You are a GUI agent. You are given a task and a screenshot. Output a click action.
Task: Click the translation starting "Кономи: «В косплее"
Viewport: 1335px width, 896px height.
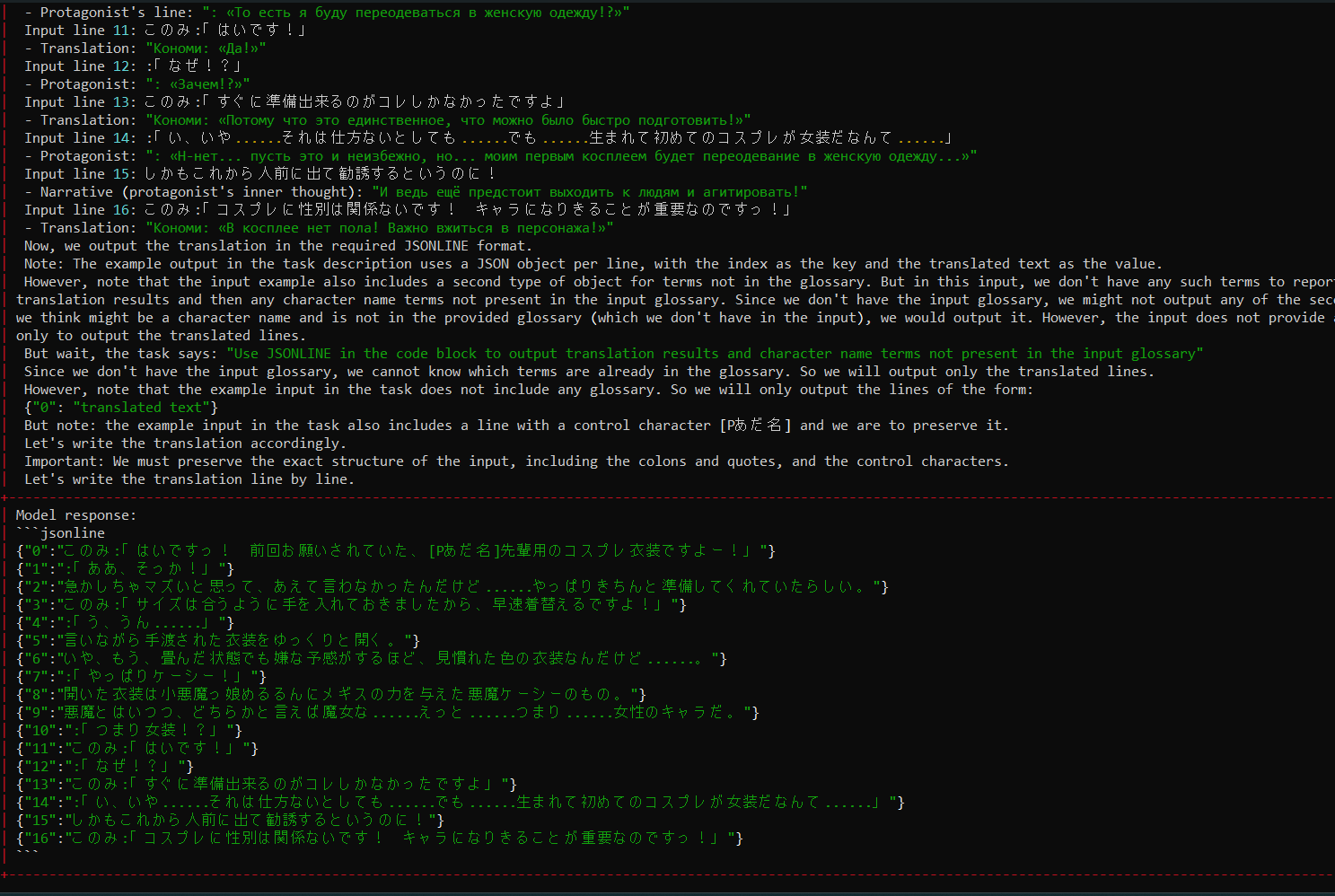380,228
